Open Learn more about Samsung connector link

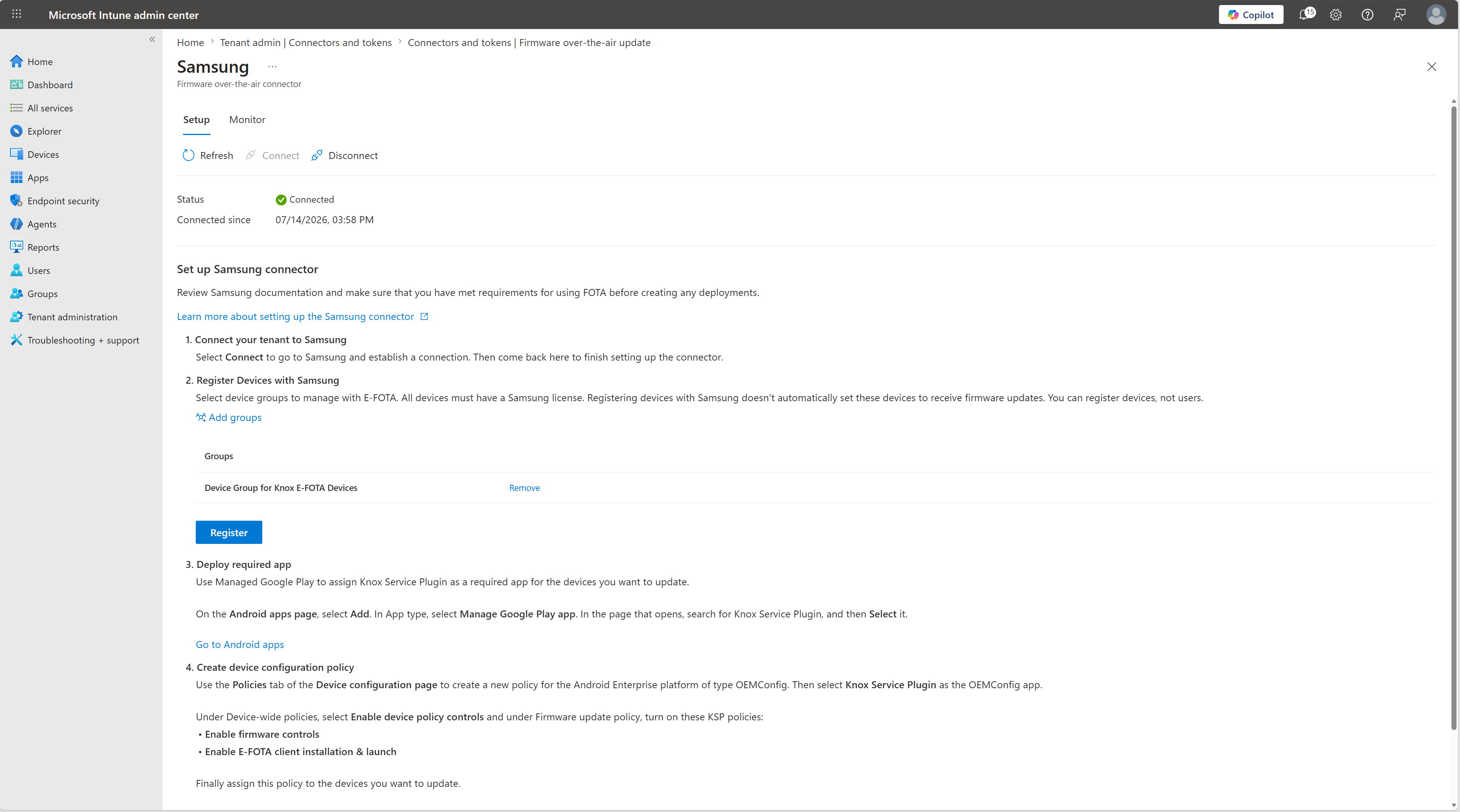click(303, 316)
